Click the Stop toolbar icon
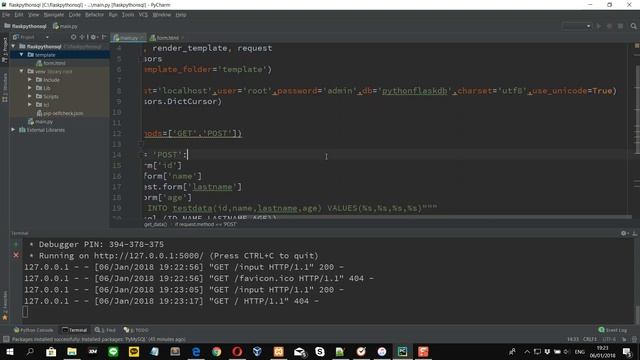The image size is (640, 360). (x=620, y=26)
